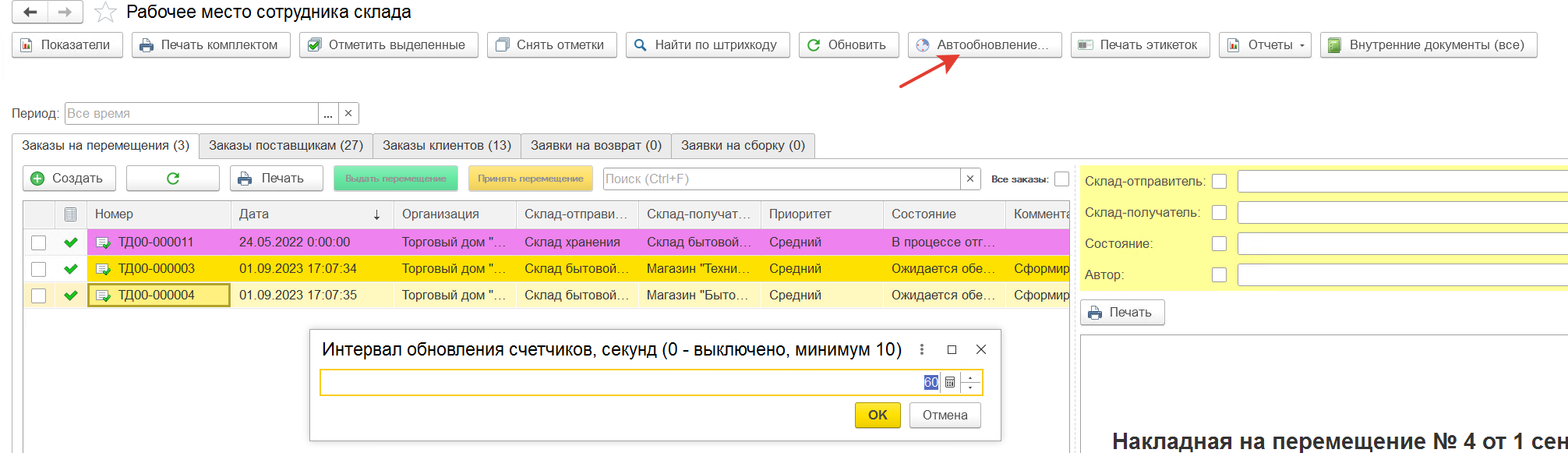1568x453 pixels.
Task: Click Отметить выделенные
Action: coord(389,45)
